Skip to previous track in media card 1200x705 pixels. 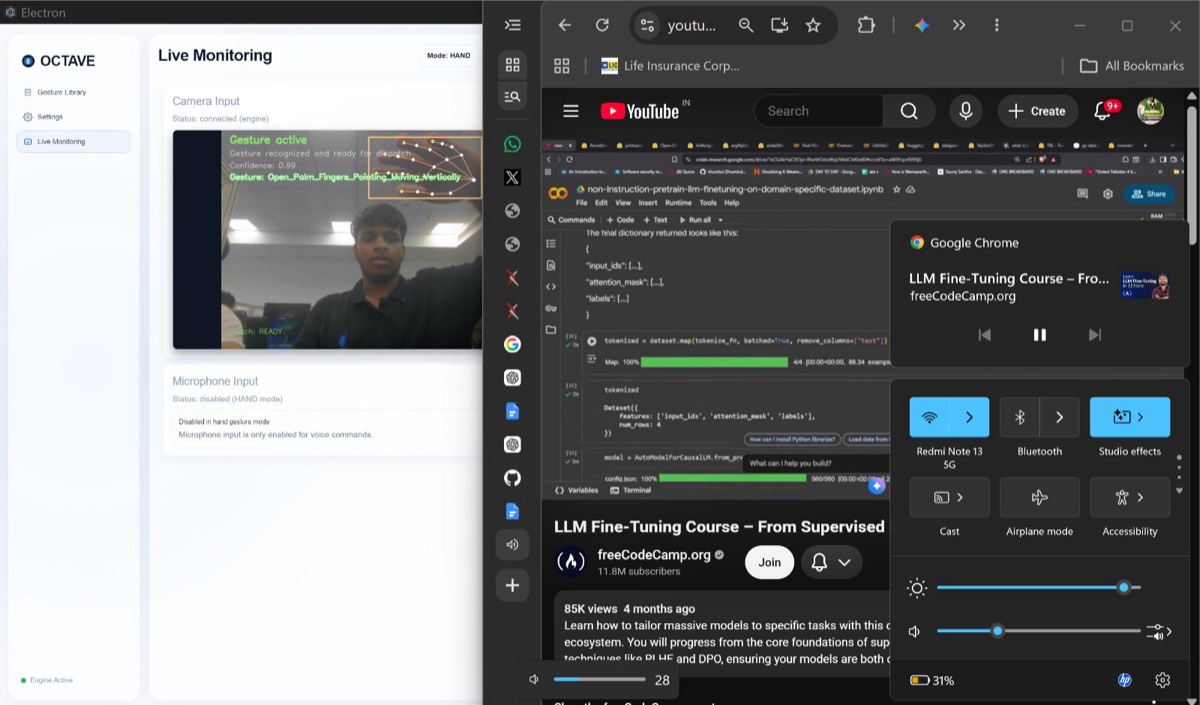click(985, 335)
